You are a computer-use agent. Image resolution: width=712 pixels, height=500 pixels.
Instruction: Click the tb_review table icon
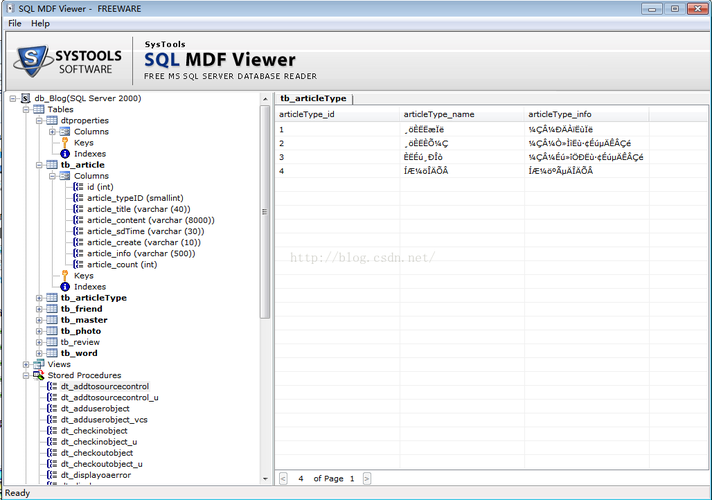point(52,342)
